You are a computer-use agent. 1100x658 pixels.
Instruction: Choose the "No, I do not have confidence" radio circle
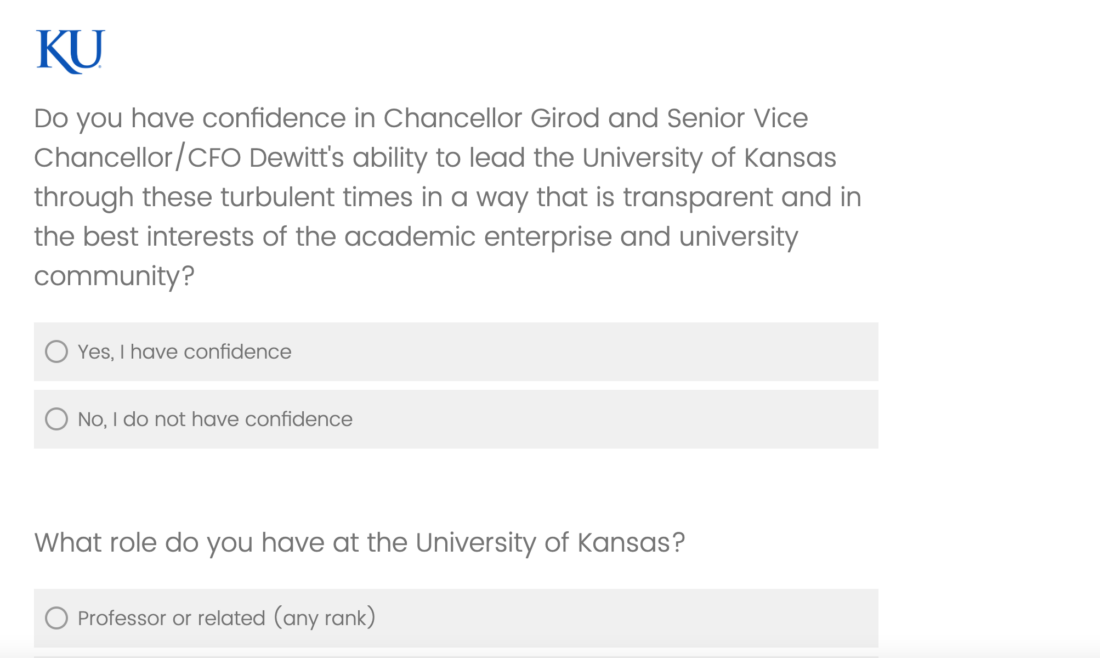[57, 419]
